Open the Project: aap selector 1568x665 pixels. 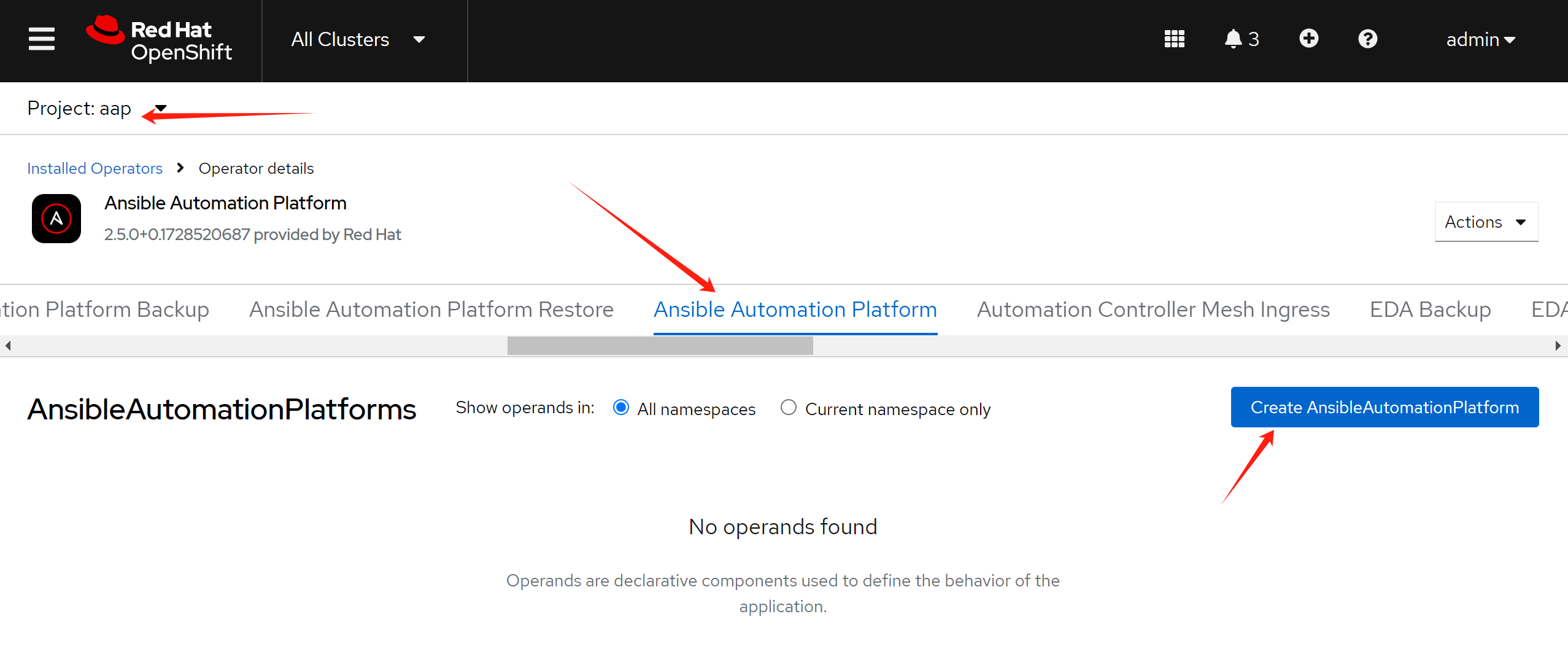(x=96, y=109)
